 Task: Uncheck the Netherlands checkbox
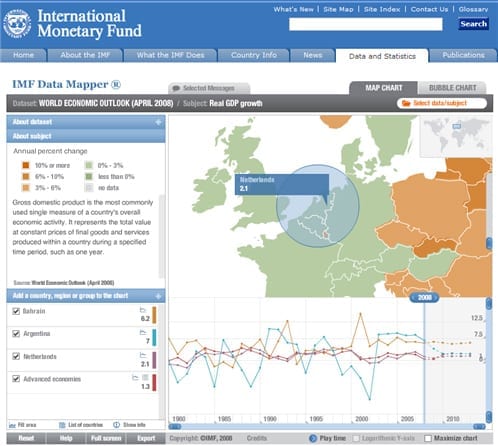(16, 356)
